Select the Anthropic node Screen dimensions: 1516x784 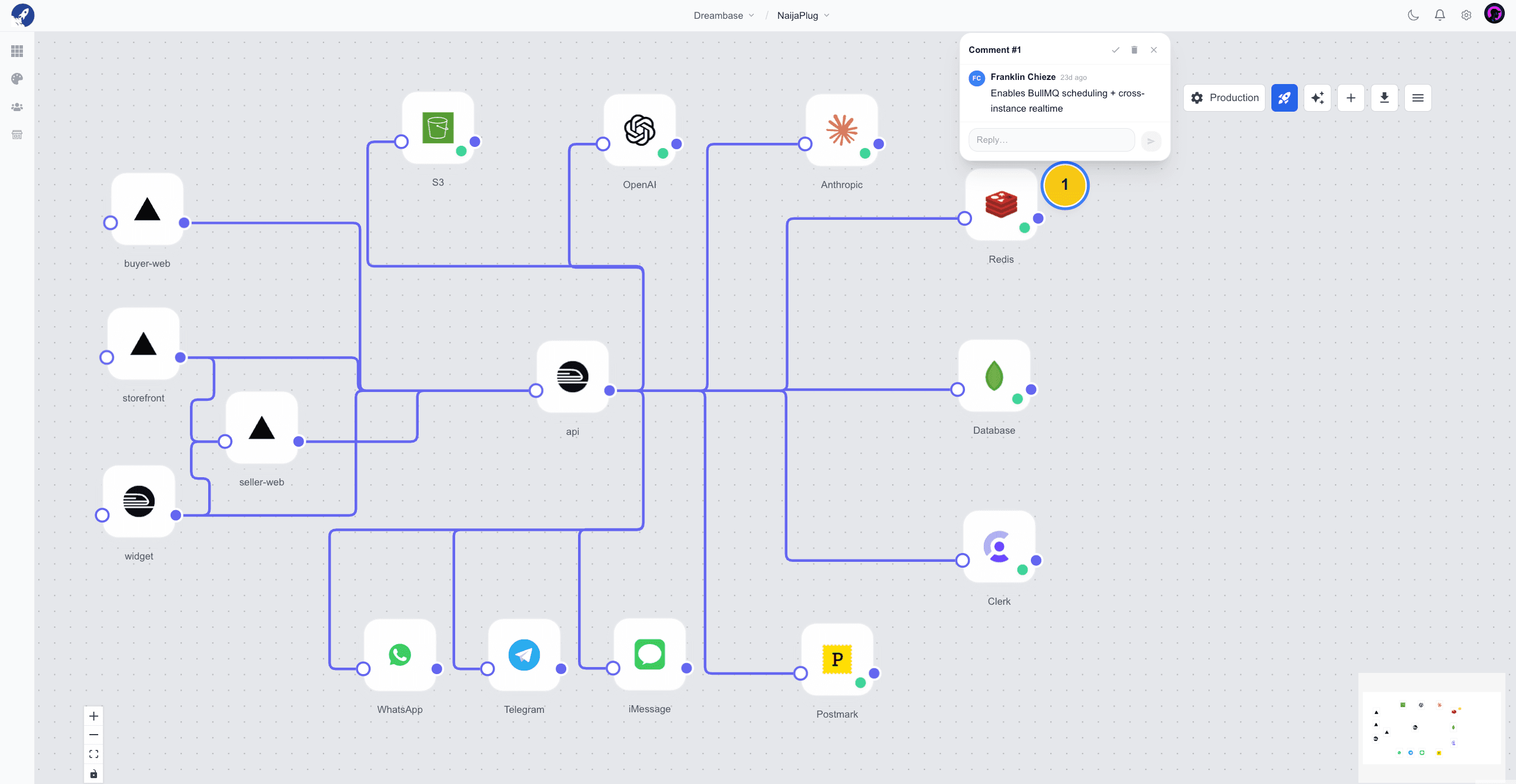pyautogui.click(x=842, y=130)
